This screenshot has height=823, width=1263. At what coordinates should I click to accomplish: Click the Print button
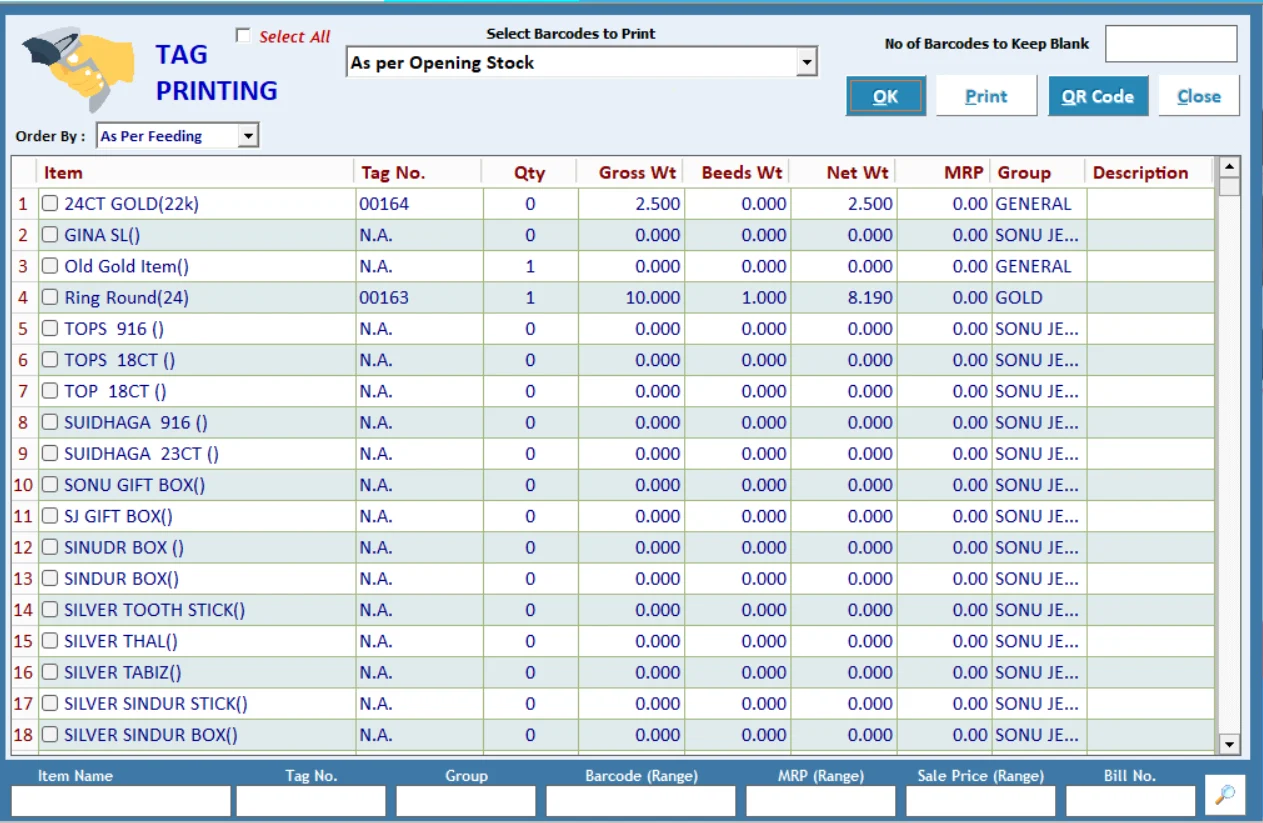[986, 97]
